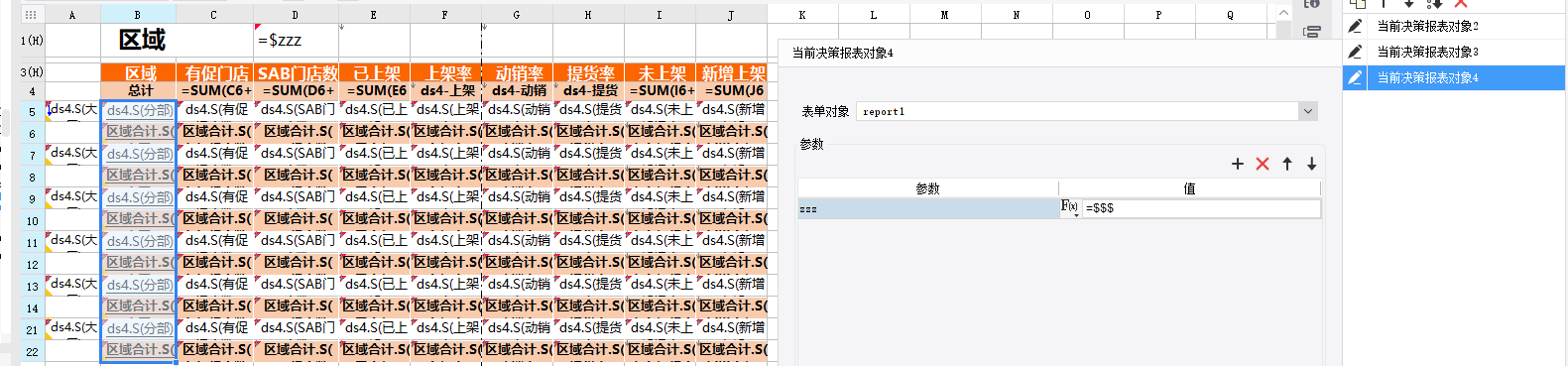Click the 新增上架 header cell
1568x366 pixels.
click(x=732, y=72)
